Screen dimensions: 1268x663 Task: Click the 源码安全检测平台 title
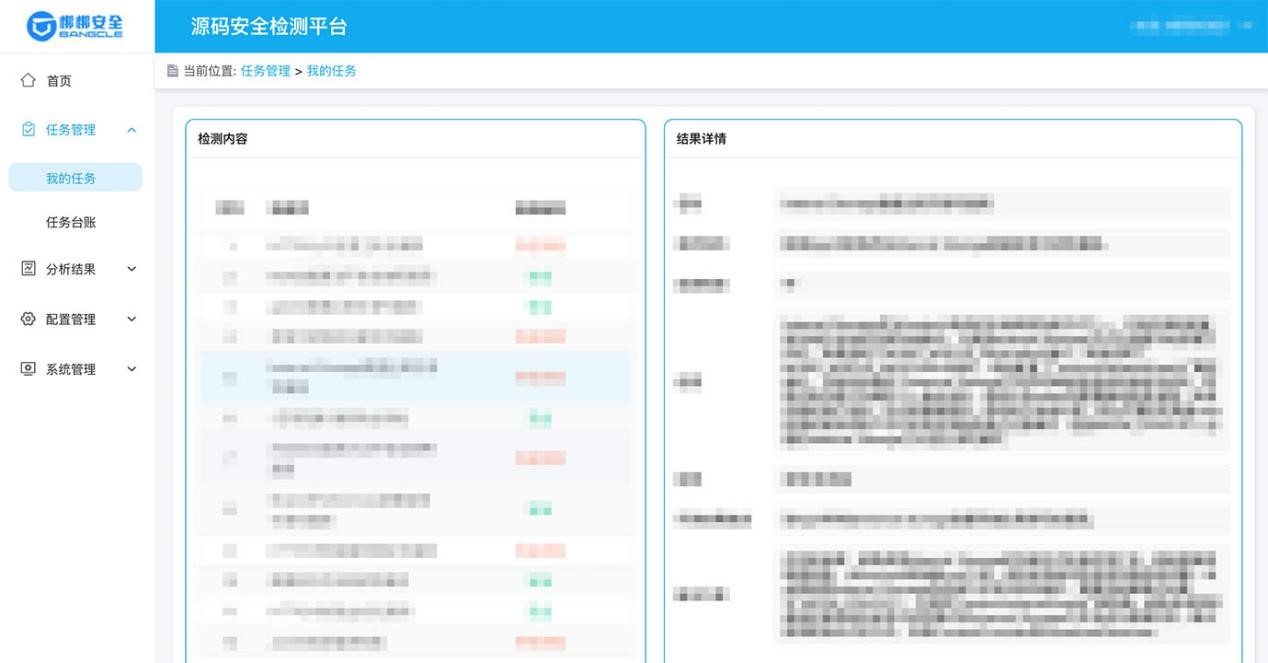(269, 27)
